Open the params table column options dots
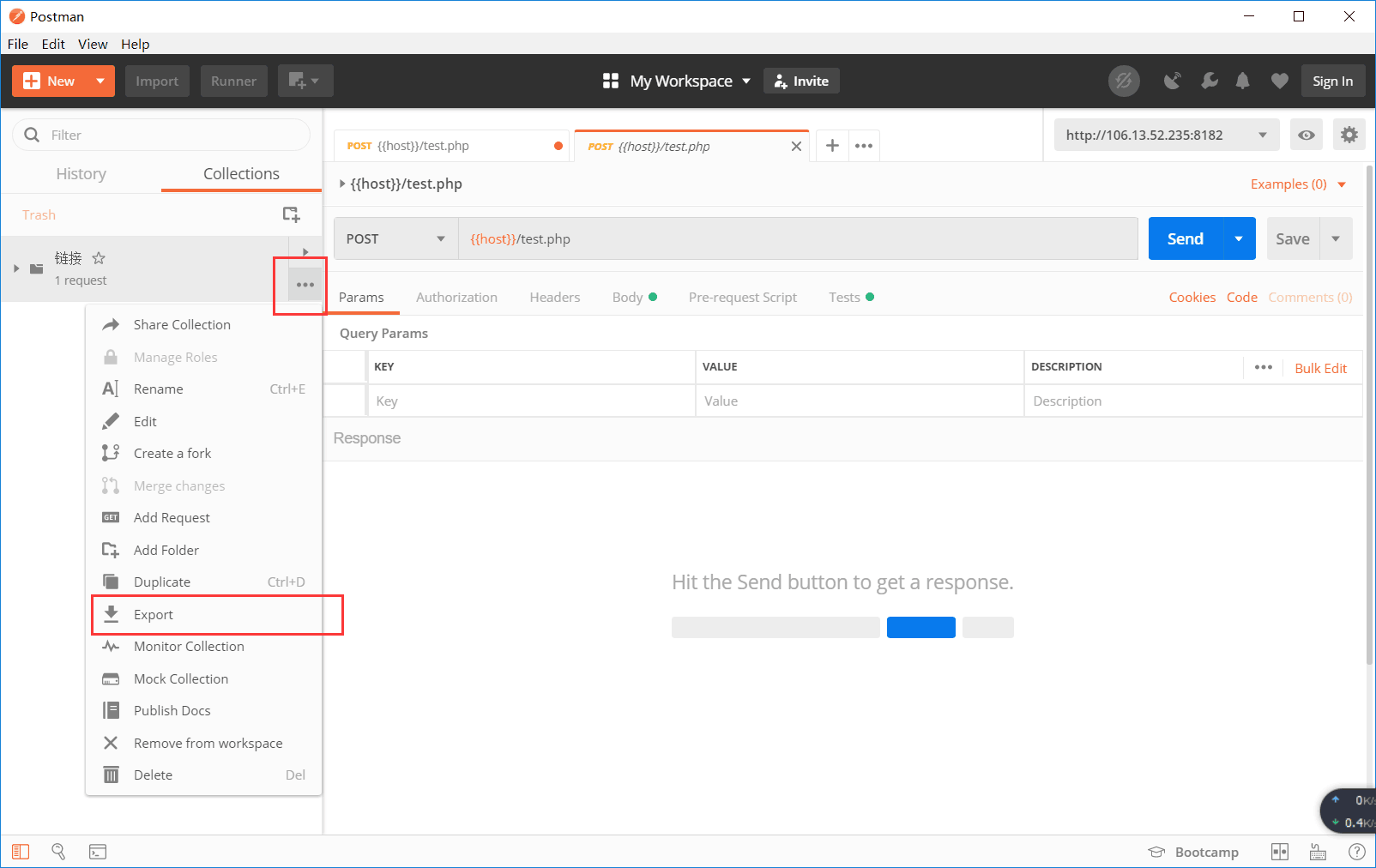The image size is (1376, 868). click(x=1264, y=367)
